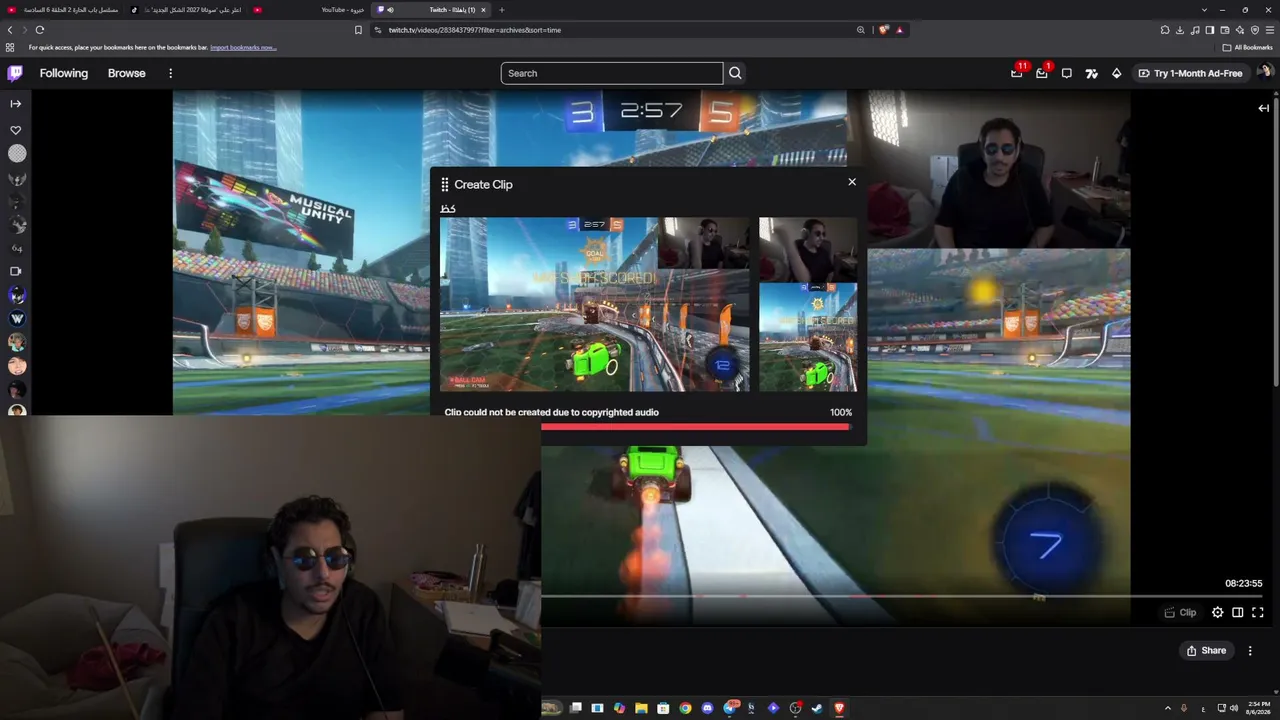Close the Create Clip dialog
Image resolution: width=1280 pixels, height=720 pixels.
point(852,182)
